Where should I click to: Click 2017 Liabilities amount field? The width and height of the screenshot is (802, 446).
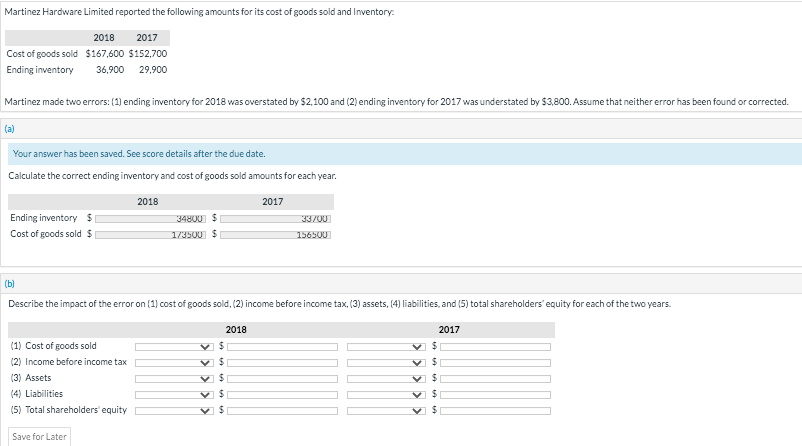click(x=496, y=395)
